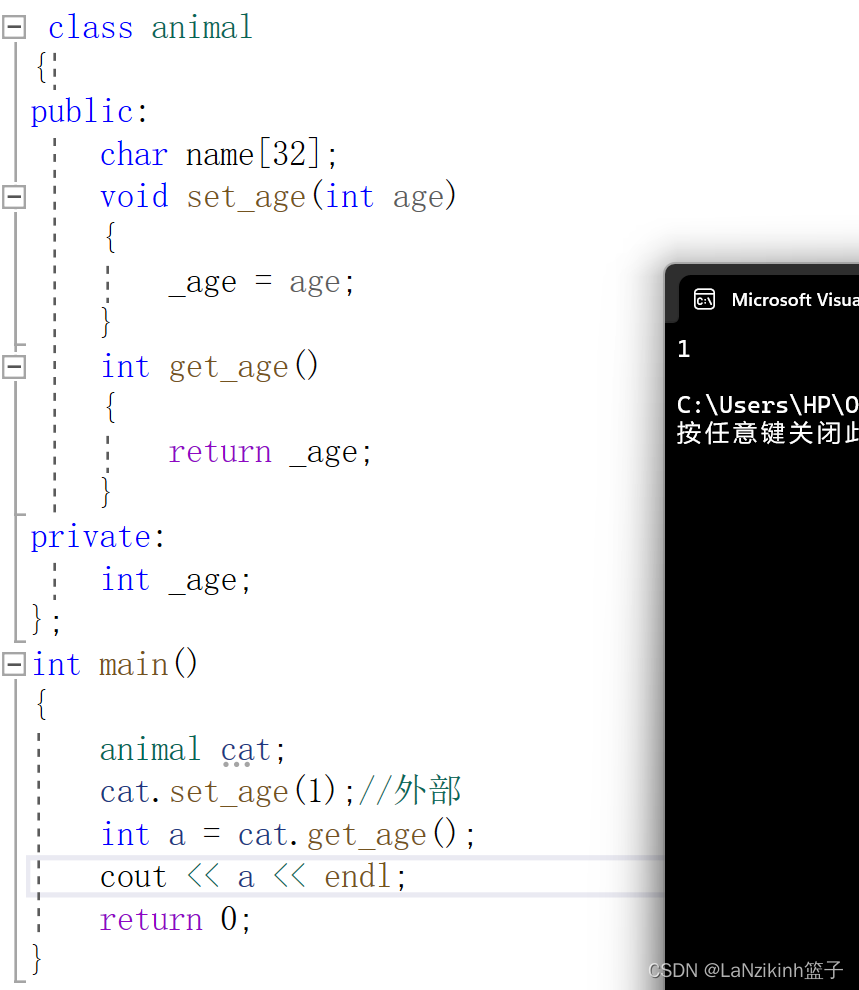Click the '//外部' comment
This screenshot has height=990, width=859.
(x=410, y=791)
